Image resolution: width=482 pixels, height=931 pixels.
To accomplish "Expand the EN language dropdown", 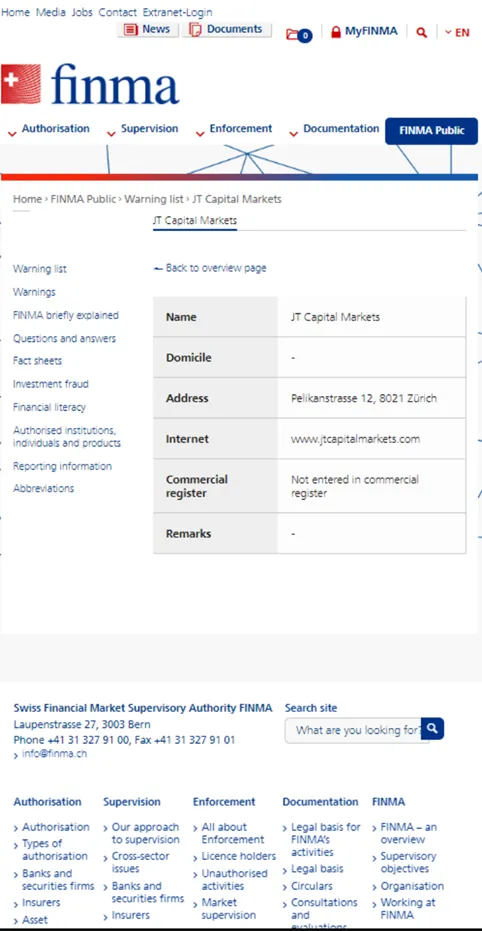I will 457,32.
